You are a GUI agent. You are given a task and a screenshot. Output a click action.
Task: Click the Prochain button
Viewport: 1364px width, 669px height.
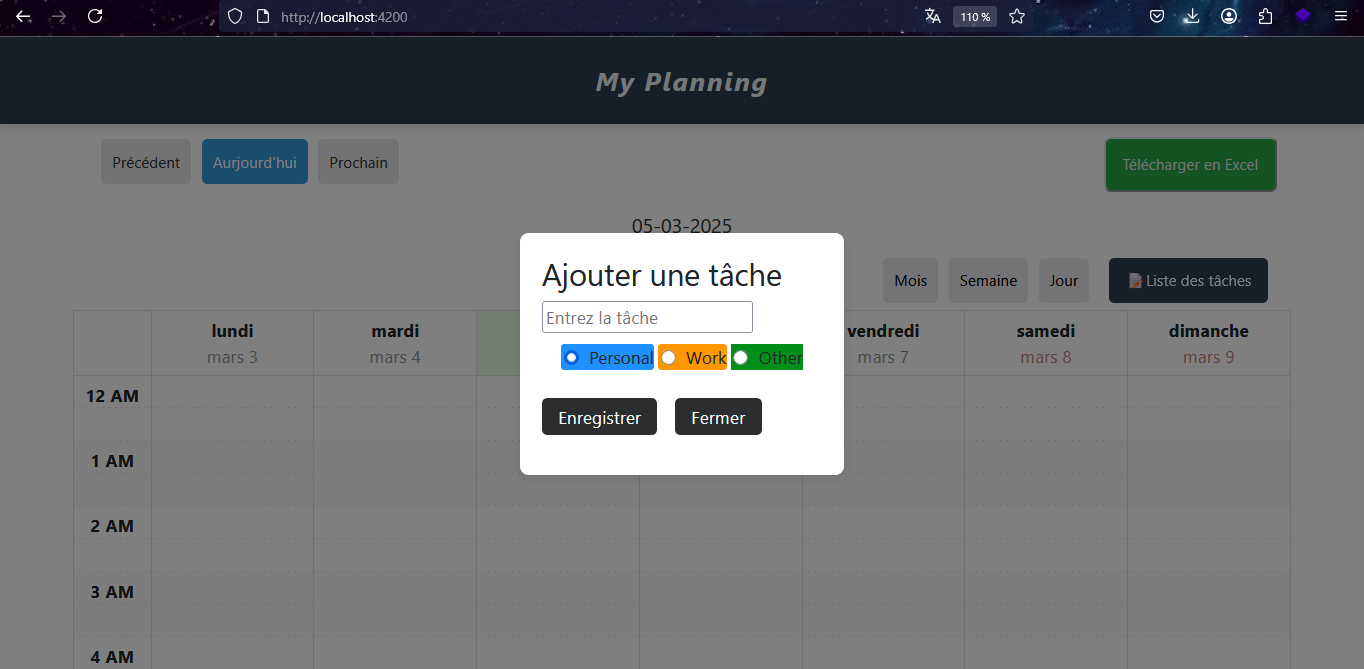tap(358, 162)
